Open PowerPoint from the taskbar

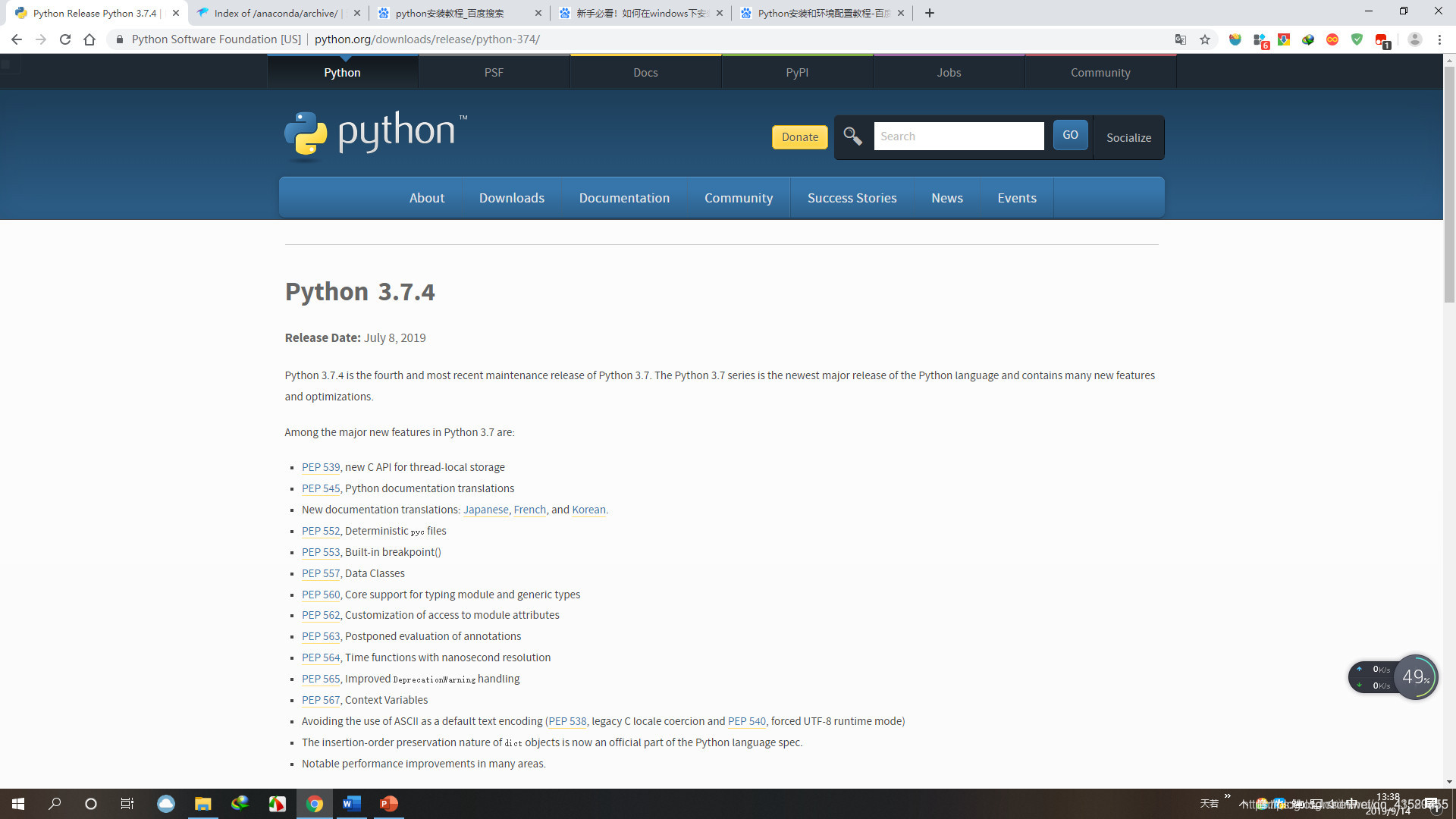click(x=388, y=804)
